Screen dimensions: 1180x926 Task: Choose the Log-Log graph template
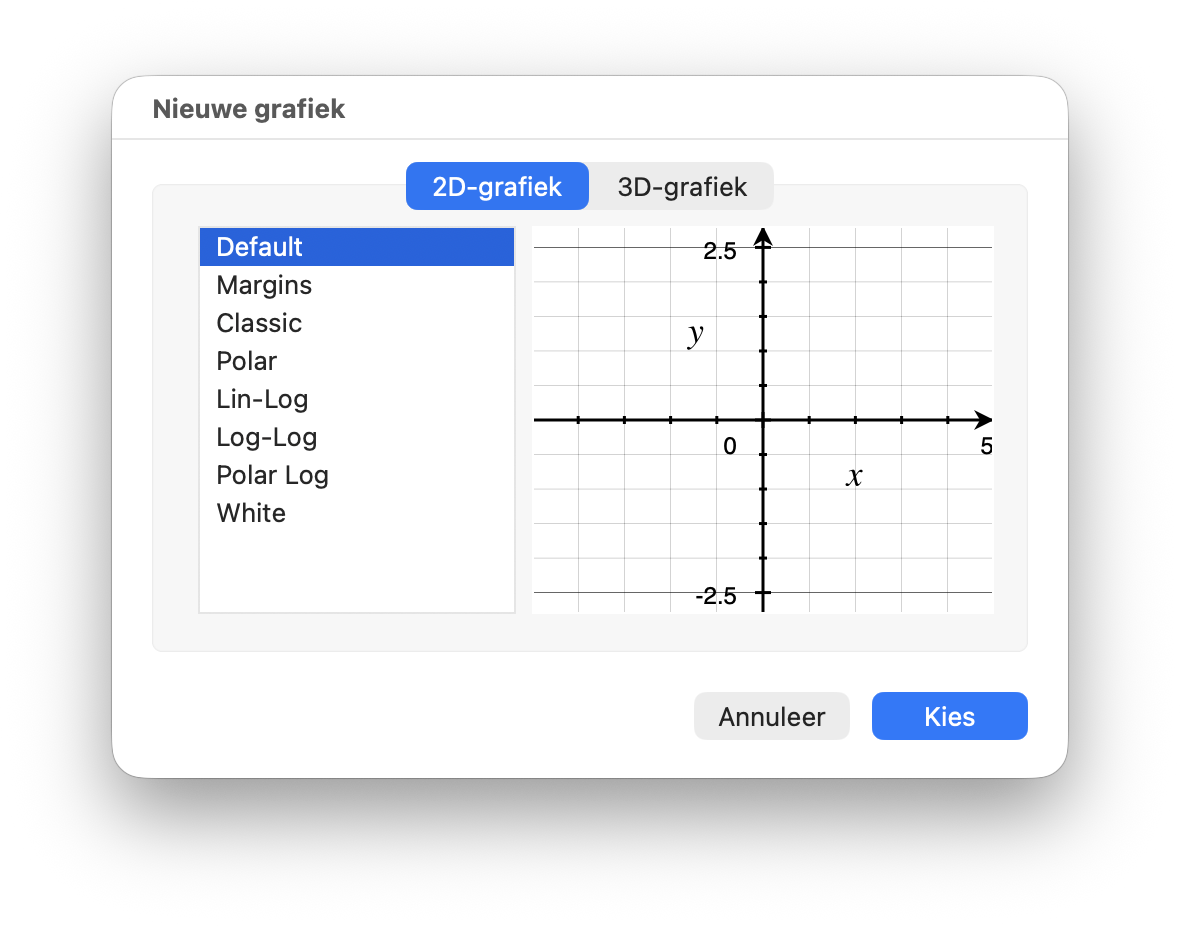[x=267, y=437]
